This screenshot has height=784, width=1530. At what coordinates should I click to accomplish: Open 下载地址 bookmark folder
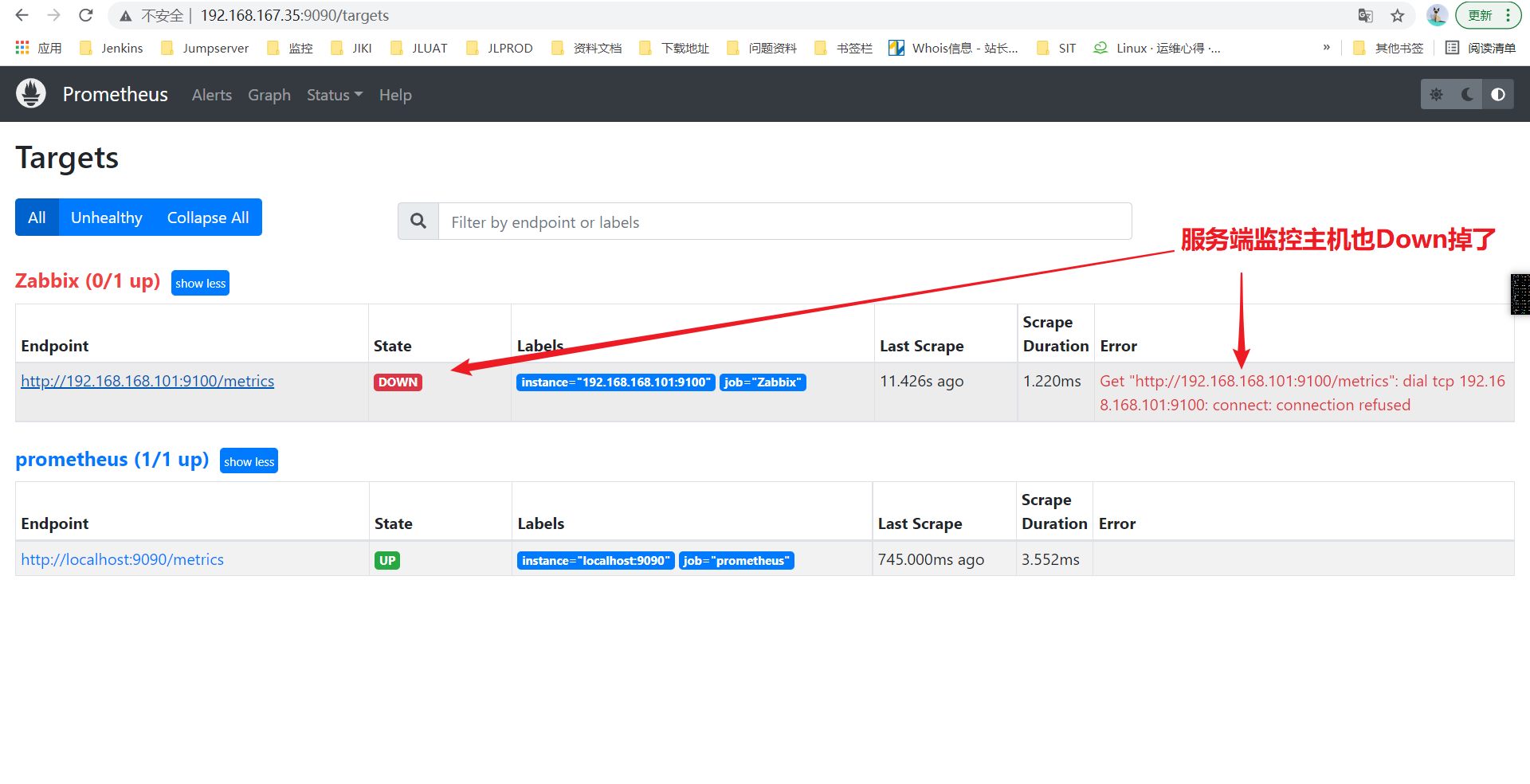tap(674, 48)
